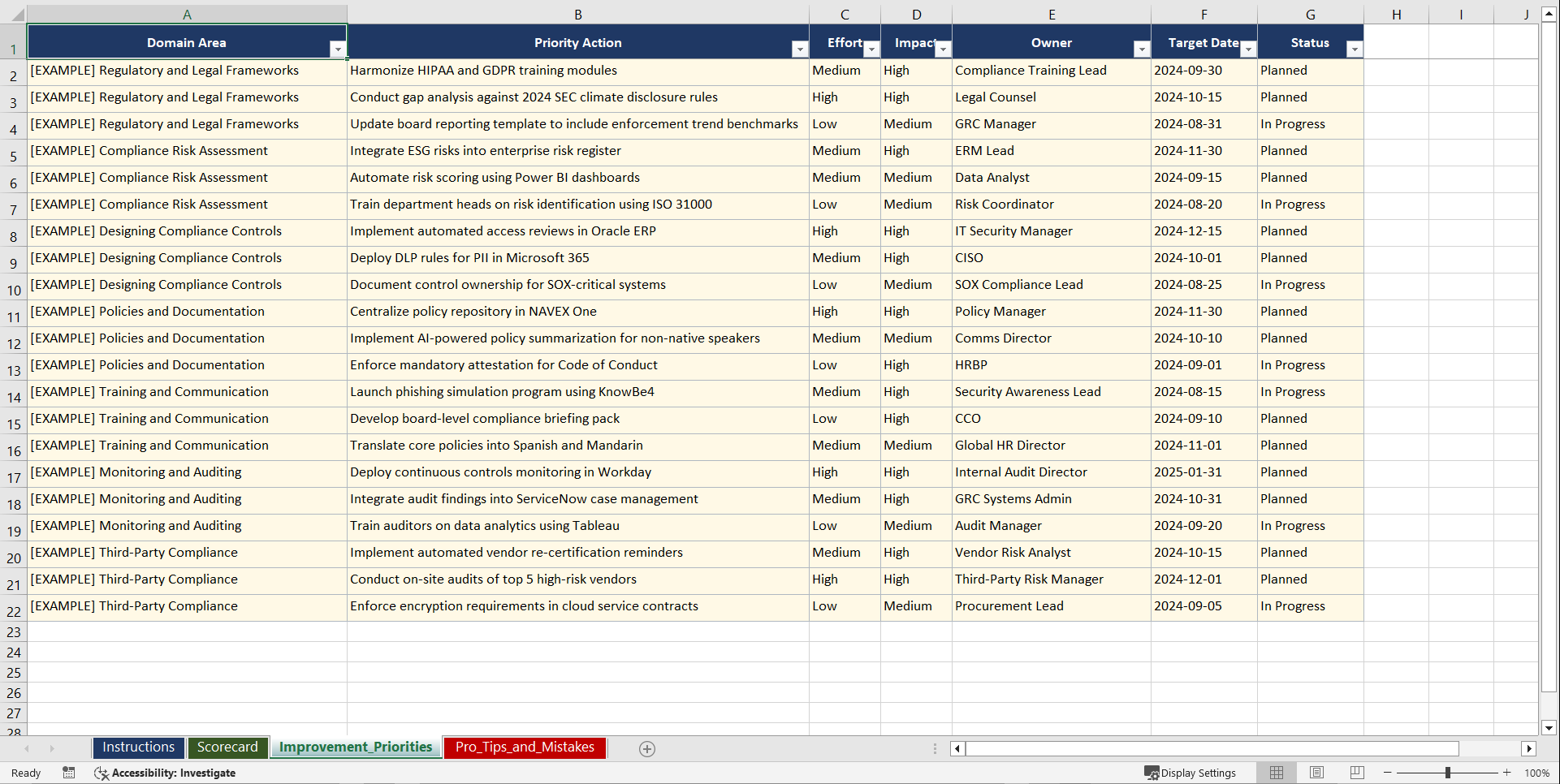Zoom in using the plus icon
This screenshot has width=1560, height=784.
point(1506,773)
